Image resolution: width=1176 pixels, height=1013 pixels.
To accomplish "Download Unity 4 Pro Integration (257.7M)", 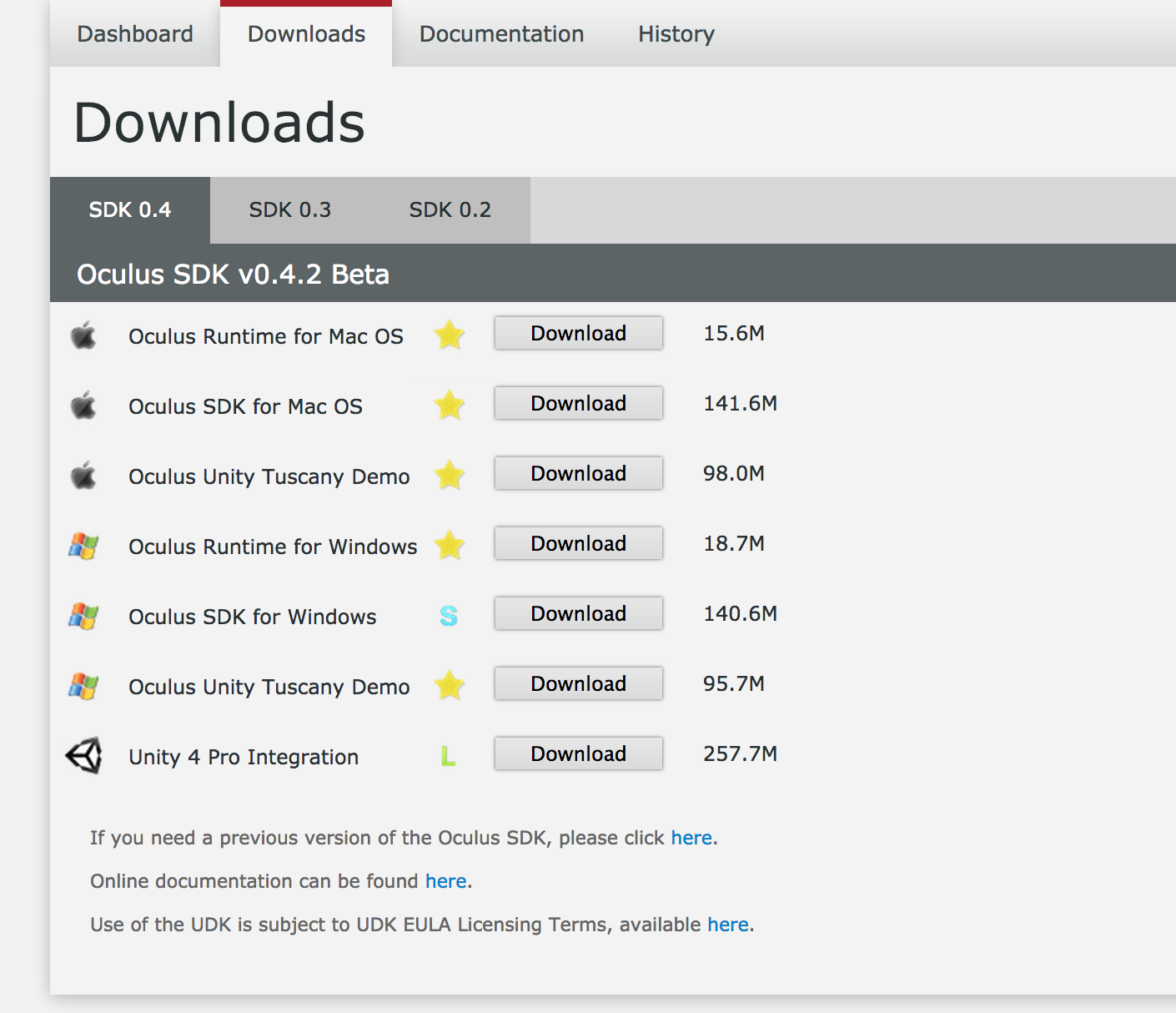I will 579,753.
